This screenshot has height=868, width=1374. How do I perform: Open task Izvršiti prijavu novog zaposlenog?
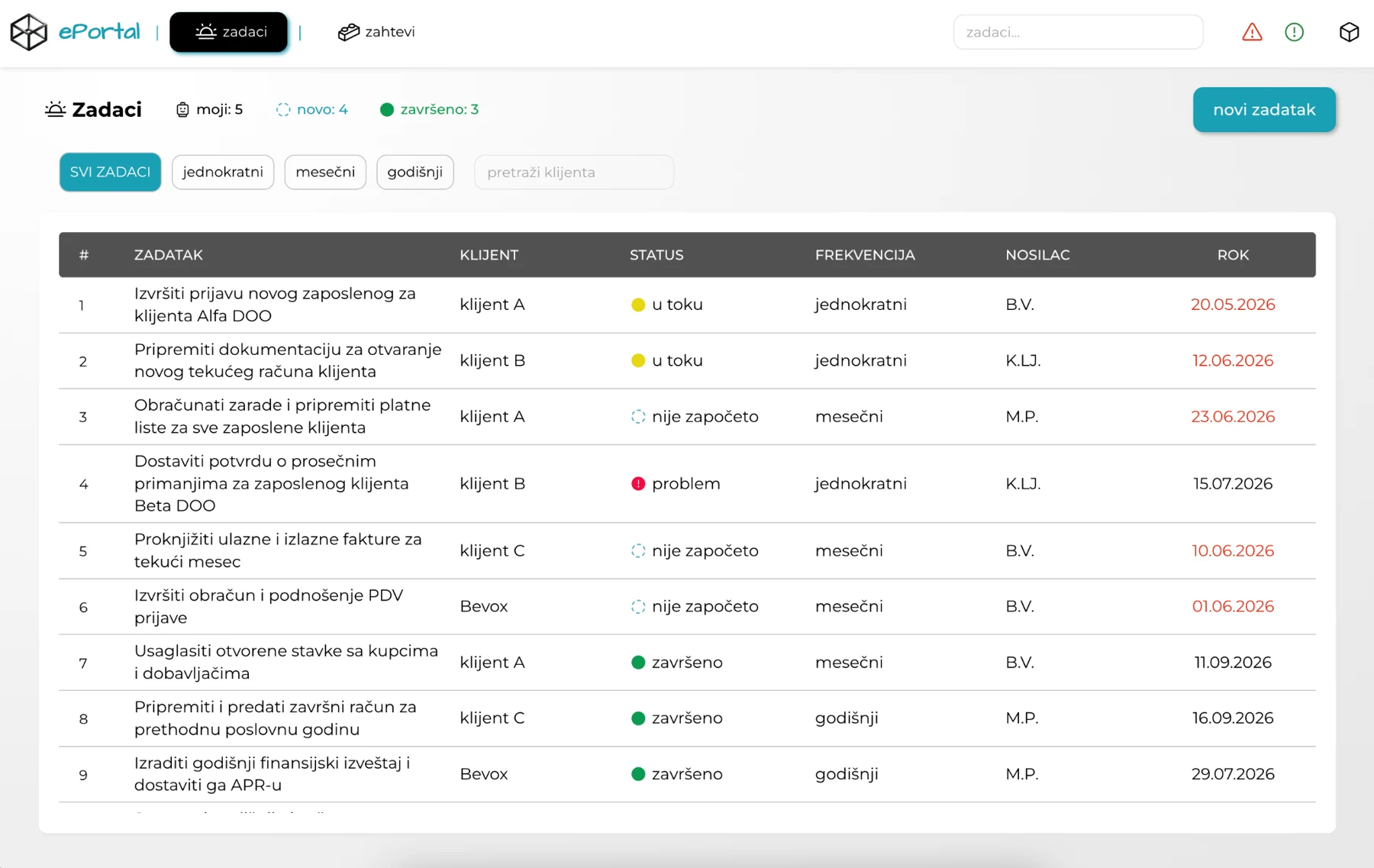pyautogui.click(x=275, y=305)
